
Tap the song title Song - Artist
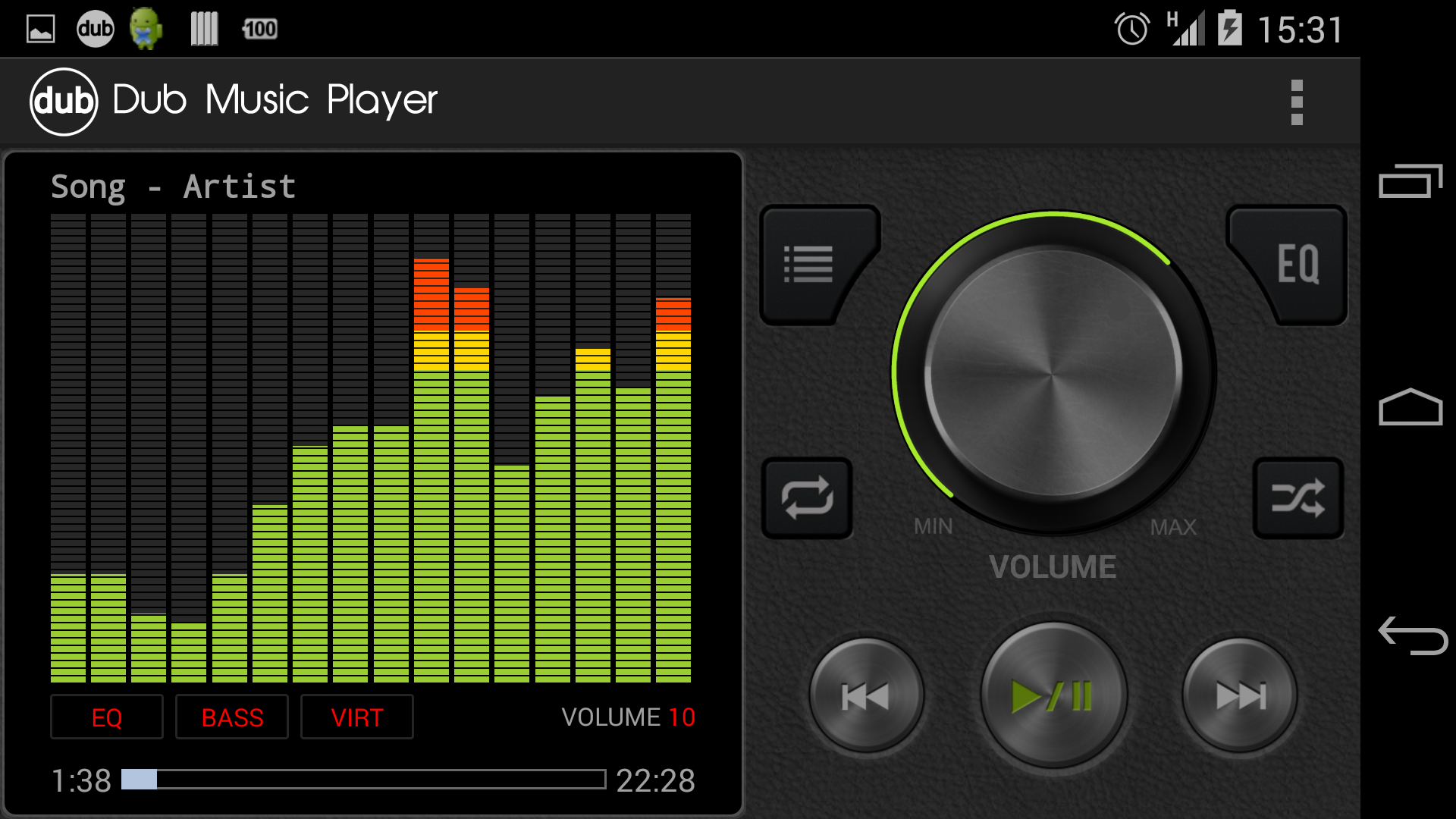[x=173, y=186]
